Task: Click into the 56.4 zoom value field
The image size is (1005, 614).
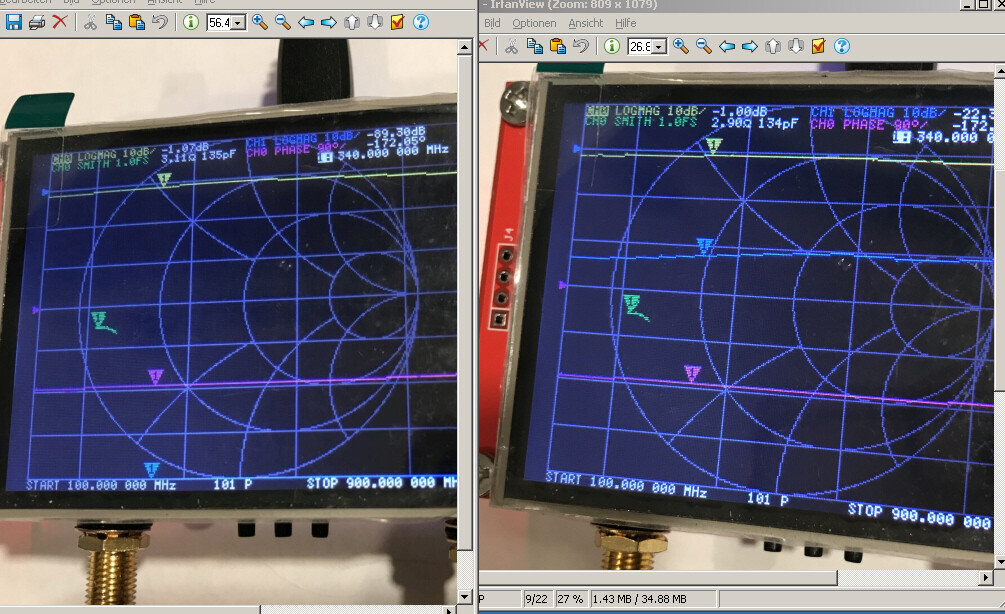Action: click(x=219, y=23)
